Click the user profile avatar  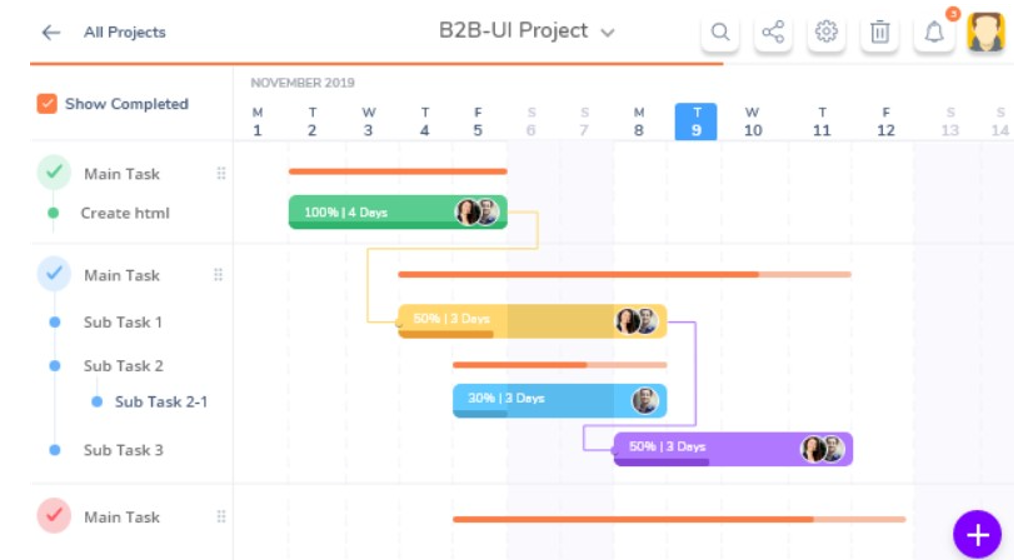click(x=986, y=31)
